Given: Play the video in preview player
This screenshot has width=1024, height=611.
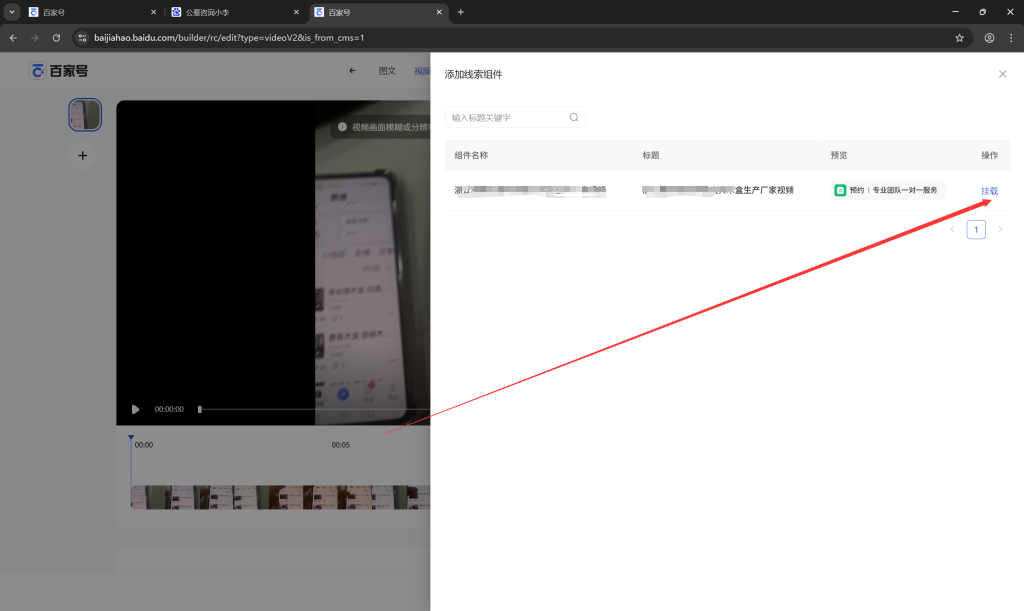Looking at the screenshot, I should coord(136,409).
